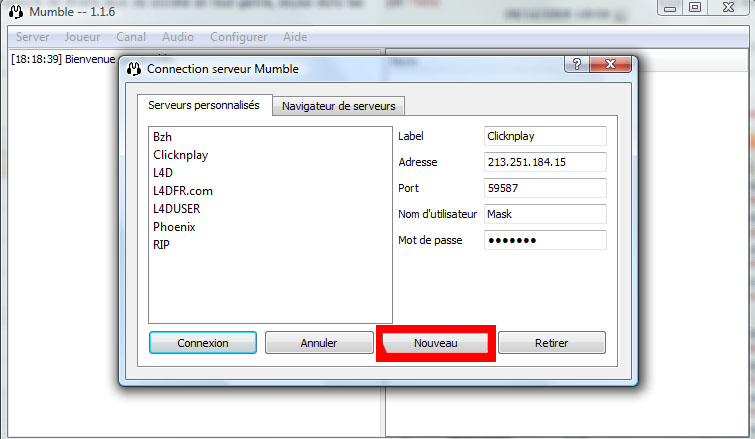Select the Bzh server entry
Viewport: 755px width, 439px height.
point(270,137)
